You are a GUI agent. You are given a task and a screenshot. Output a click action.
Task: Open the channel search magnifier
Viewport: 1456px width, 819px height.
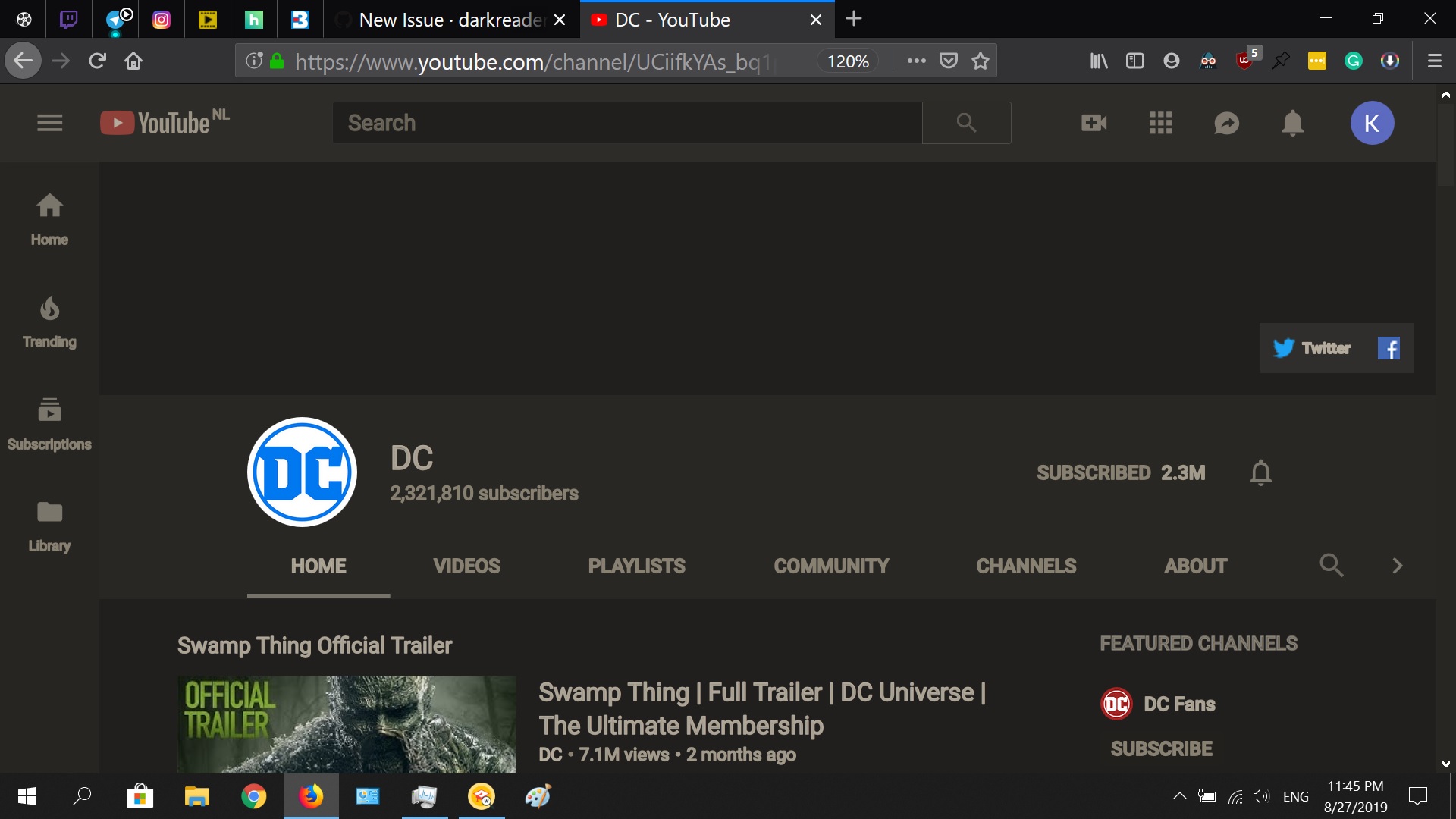pyautogui.click(x=1332, y=566)
